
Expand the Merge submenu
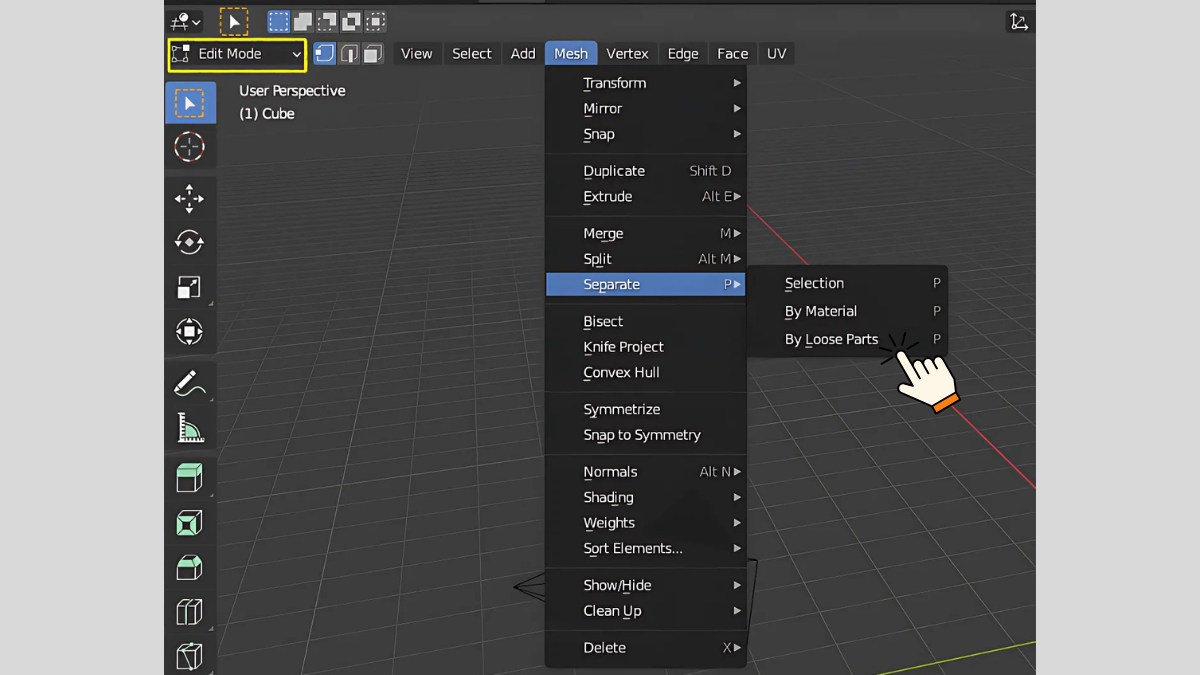point(646,234)
